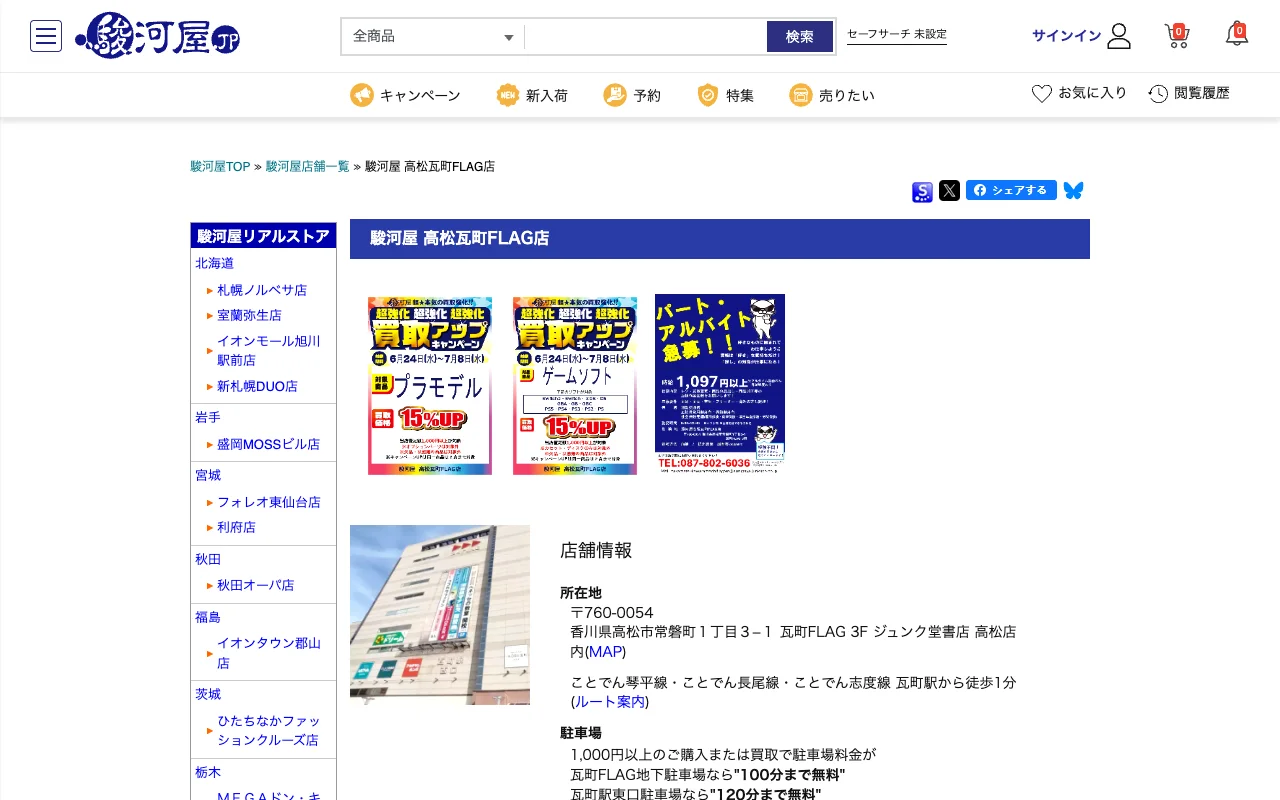Click the 検索 search button
1280x800 pixels.
(800, 37)
